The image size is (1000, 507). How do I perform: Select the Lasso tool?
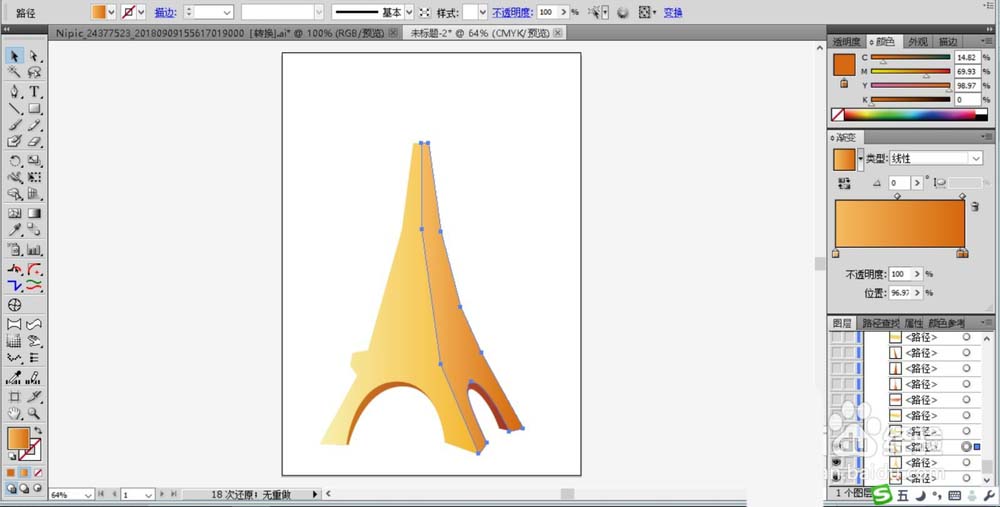tap(34, 73)
